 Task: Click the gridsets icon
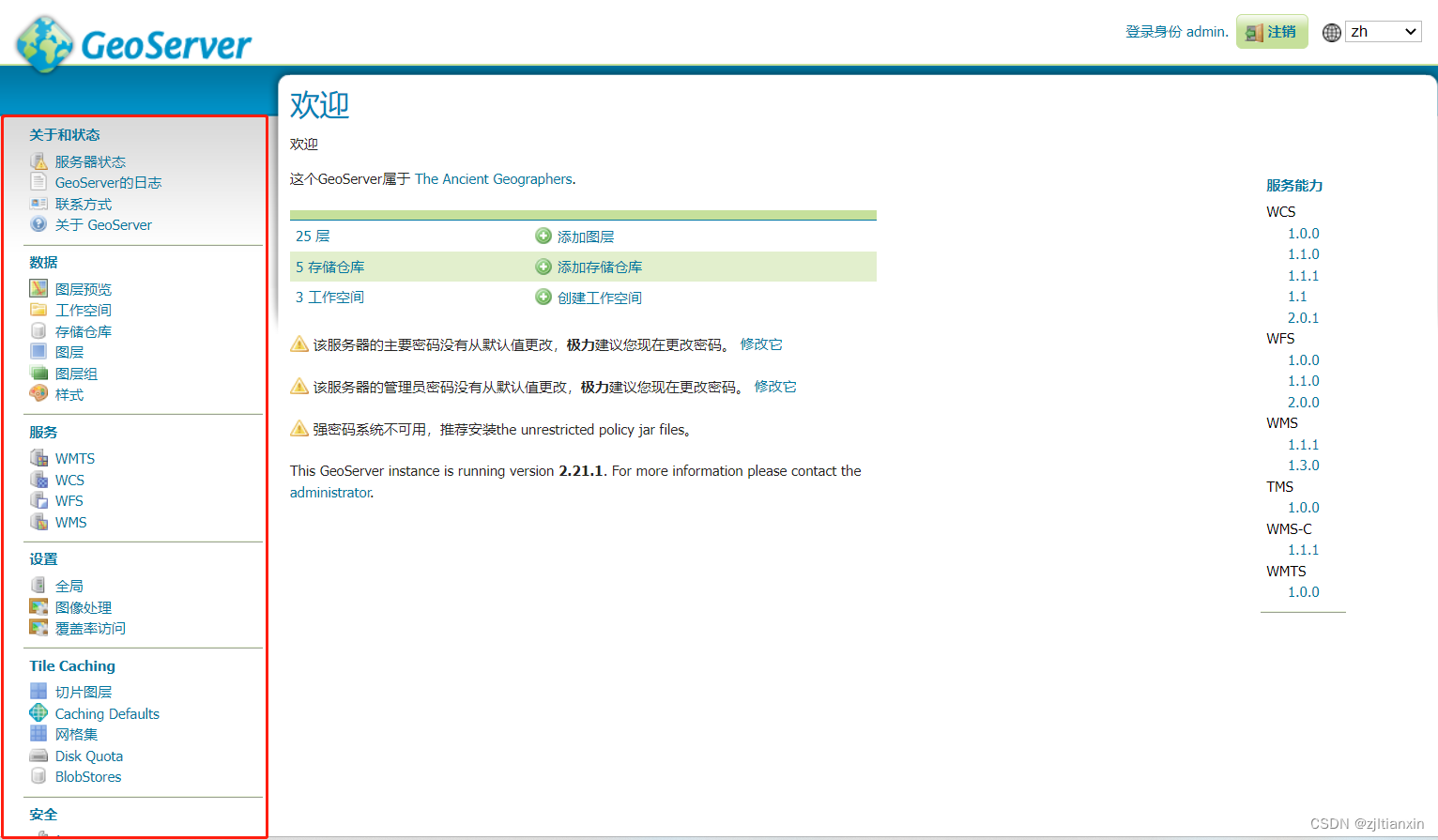pos(38,734)
